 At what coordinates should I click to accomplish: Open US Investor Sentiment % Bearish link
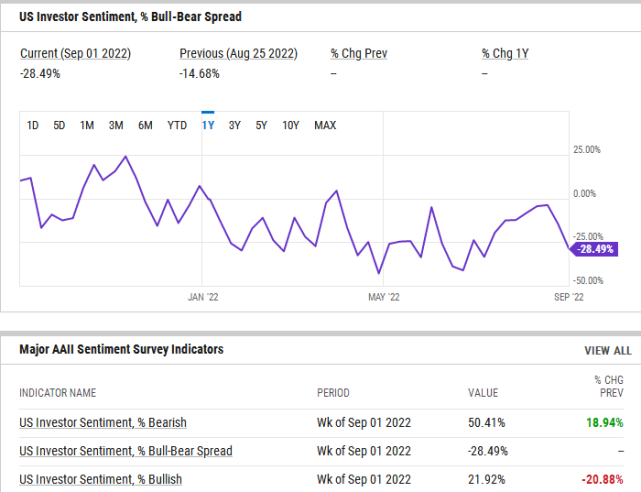pyautogui.click(x=103, y=423)
